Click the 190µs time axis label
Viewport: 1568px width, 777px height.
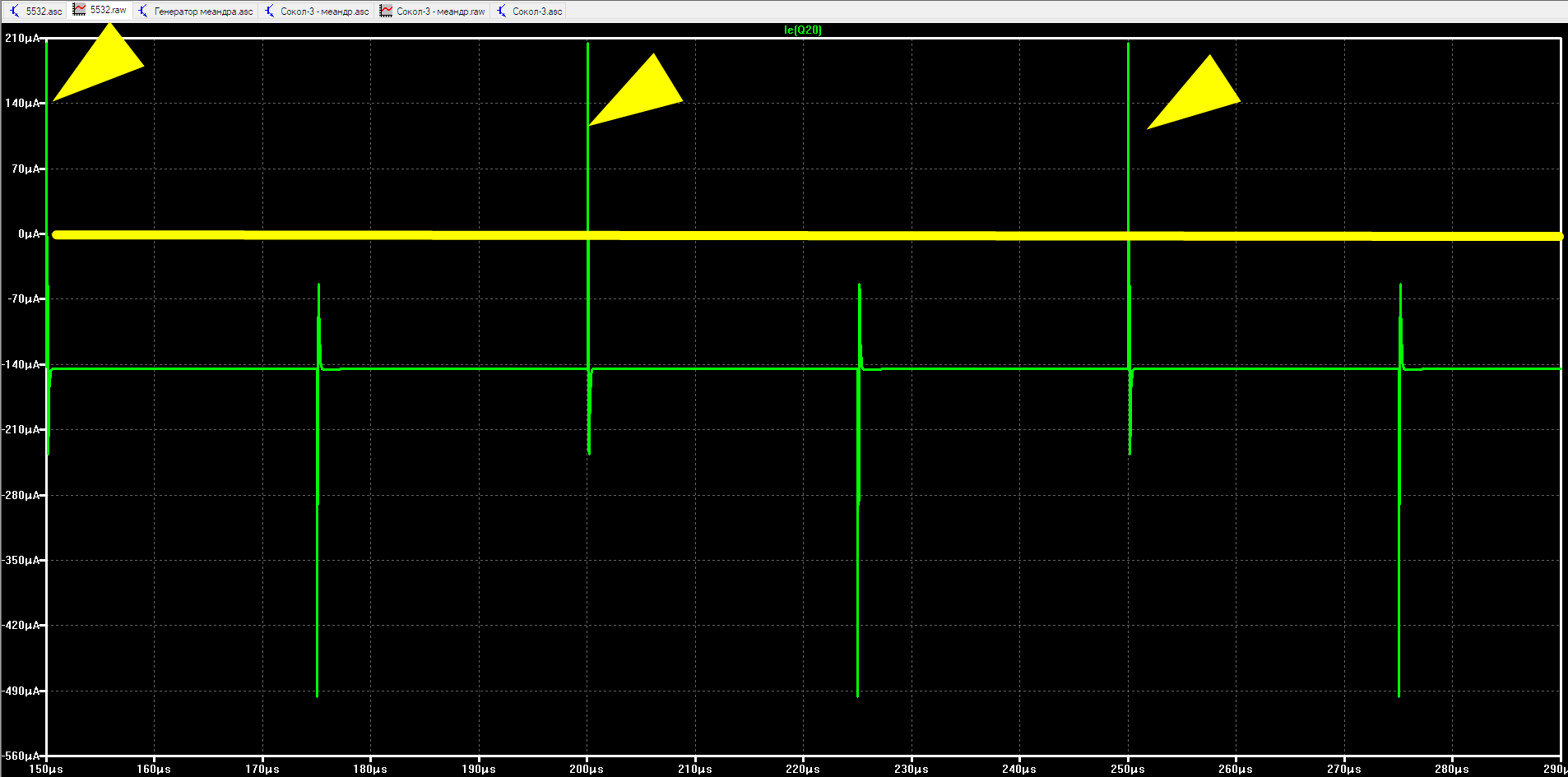(x=479, y=770)
